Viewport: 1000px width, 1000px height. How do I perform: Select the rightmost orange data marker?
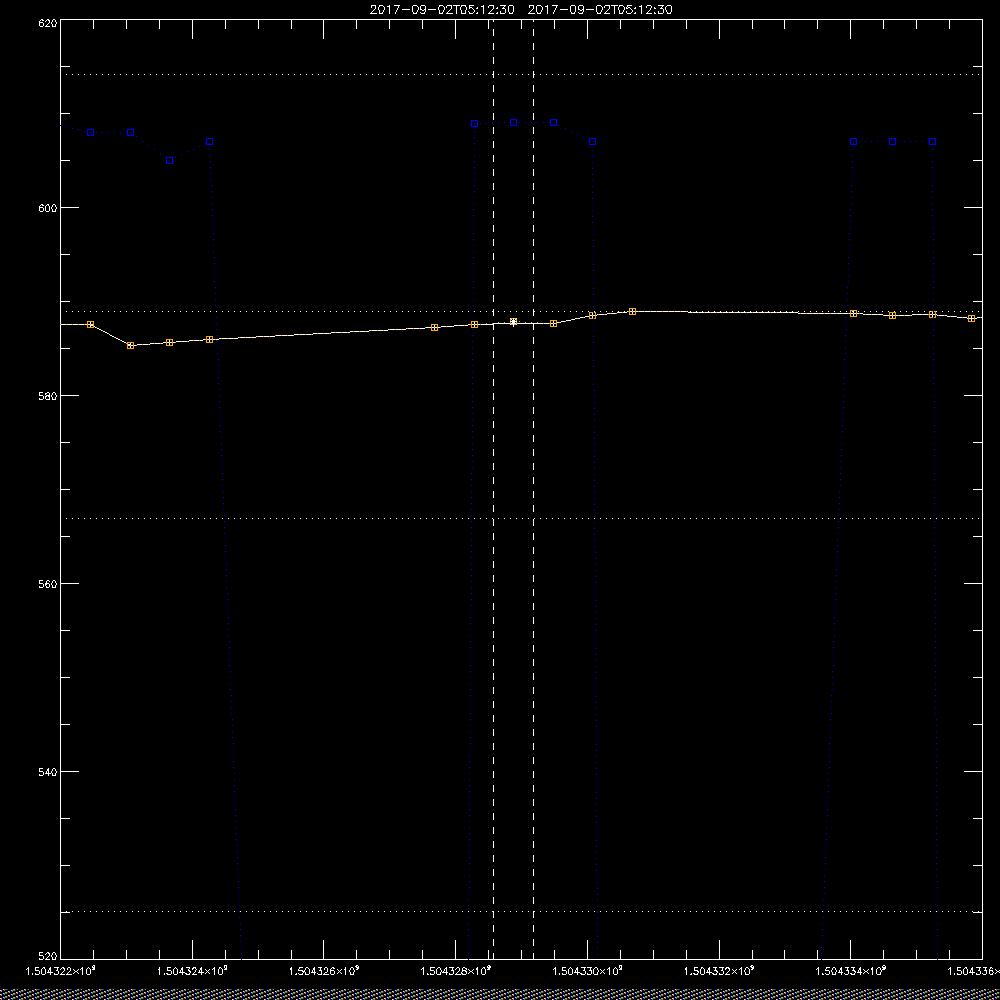971,318
